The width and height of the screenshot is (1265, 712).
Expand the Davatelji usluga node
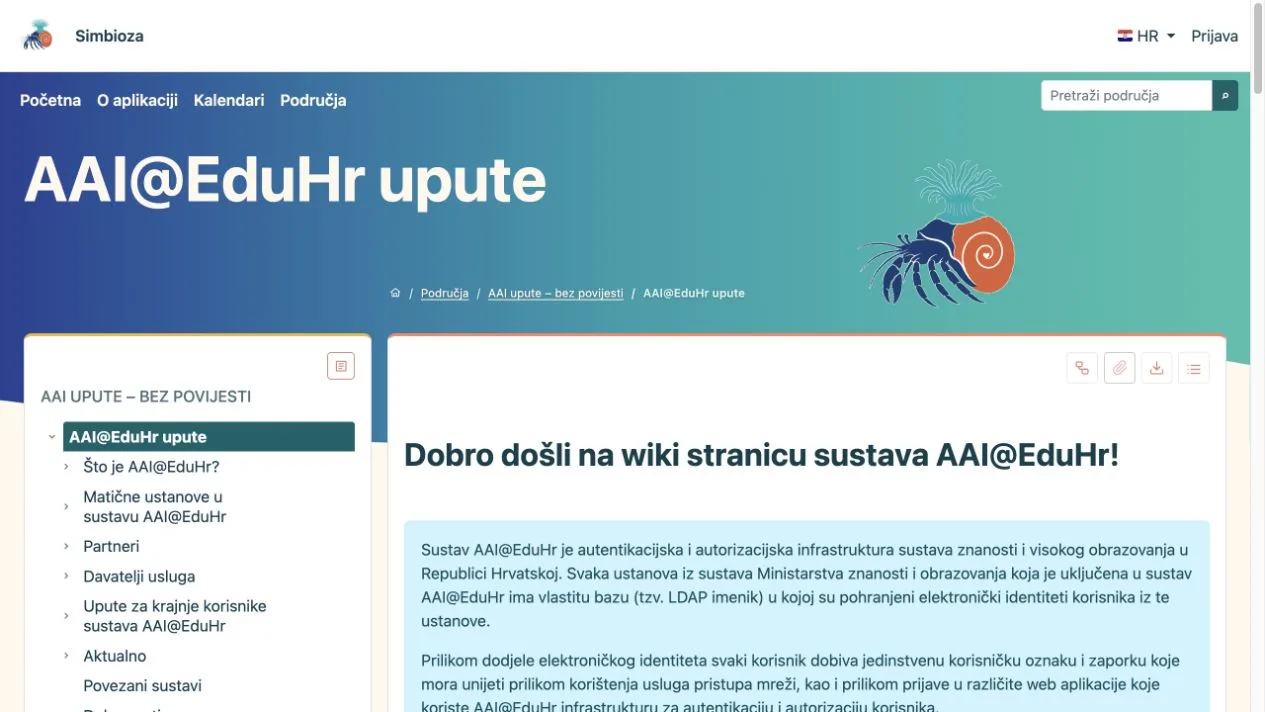coord(66,577)
